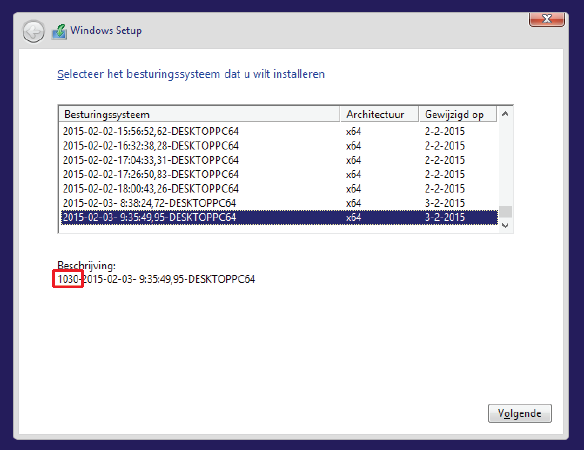Image resolution: width=584 pixels, height=450 pixels.
Task: Click the Beschrijving description text starting with 1030
Action: tap(156, 279)
